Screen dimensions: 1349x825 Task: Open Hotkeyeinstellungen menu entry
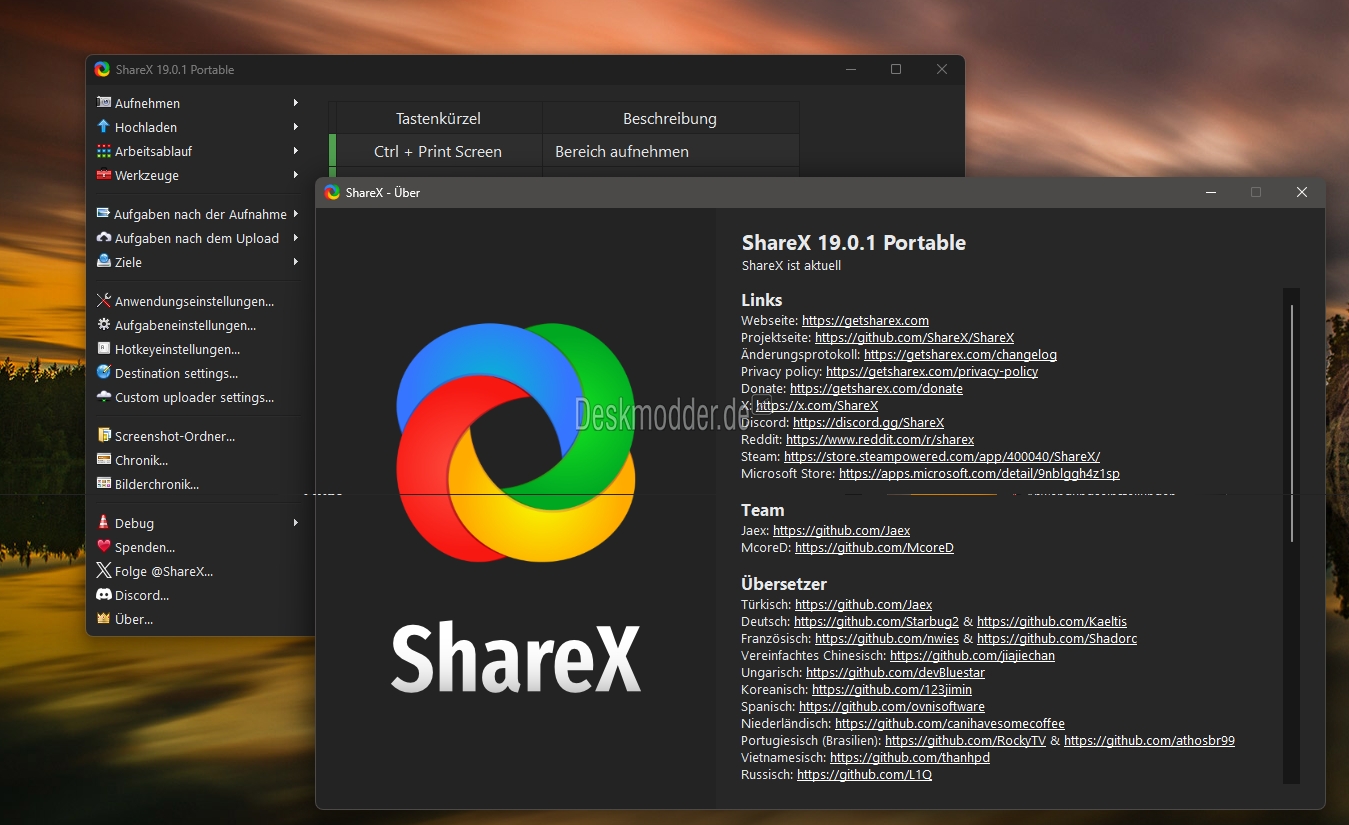click(x=177, y=349)
